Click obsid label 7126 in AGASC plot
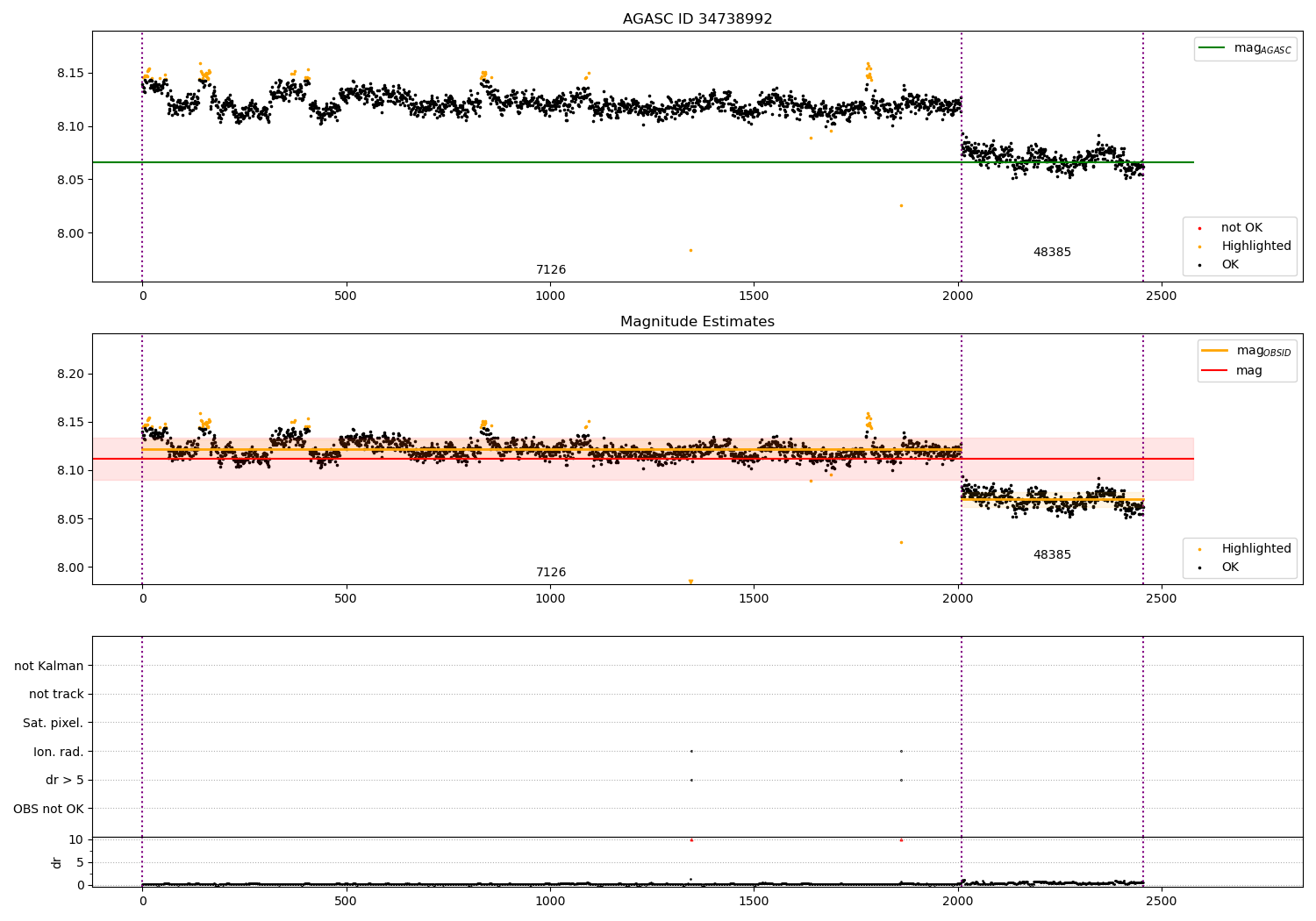The image size is (1316, 921). click(551, 269)
